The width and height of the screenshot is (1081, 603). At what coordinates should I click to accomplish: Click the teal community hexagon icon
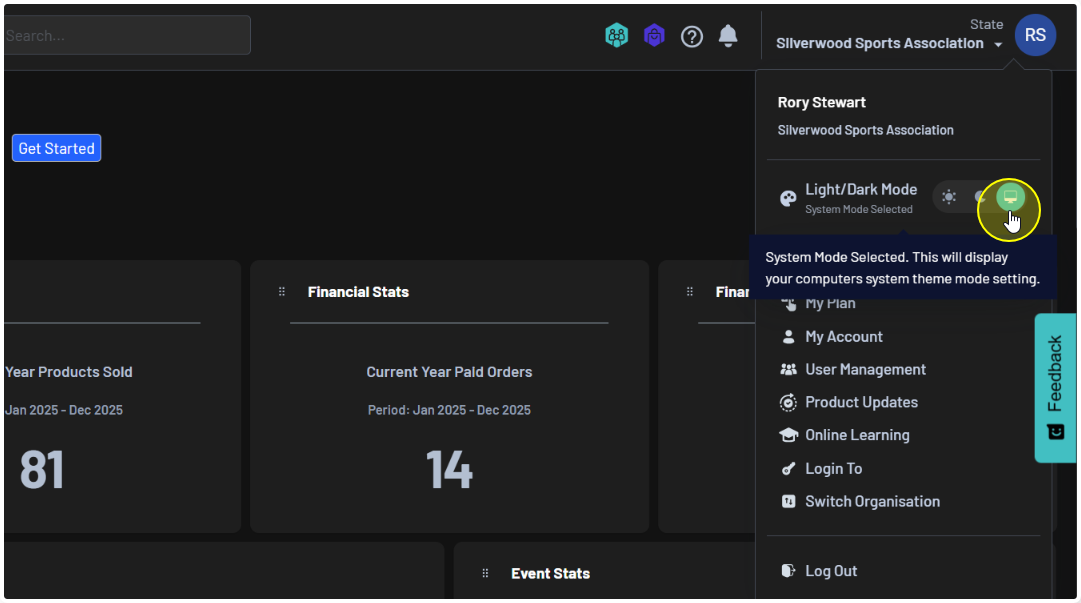pyautogui.click(x=617, y=36)
